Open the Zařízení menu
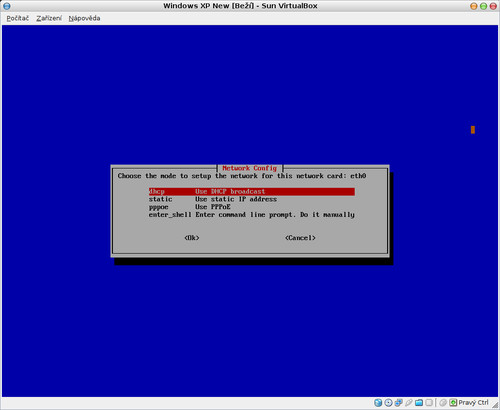The width and height of the screenshot is (500, 410). point(49,18)
